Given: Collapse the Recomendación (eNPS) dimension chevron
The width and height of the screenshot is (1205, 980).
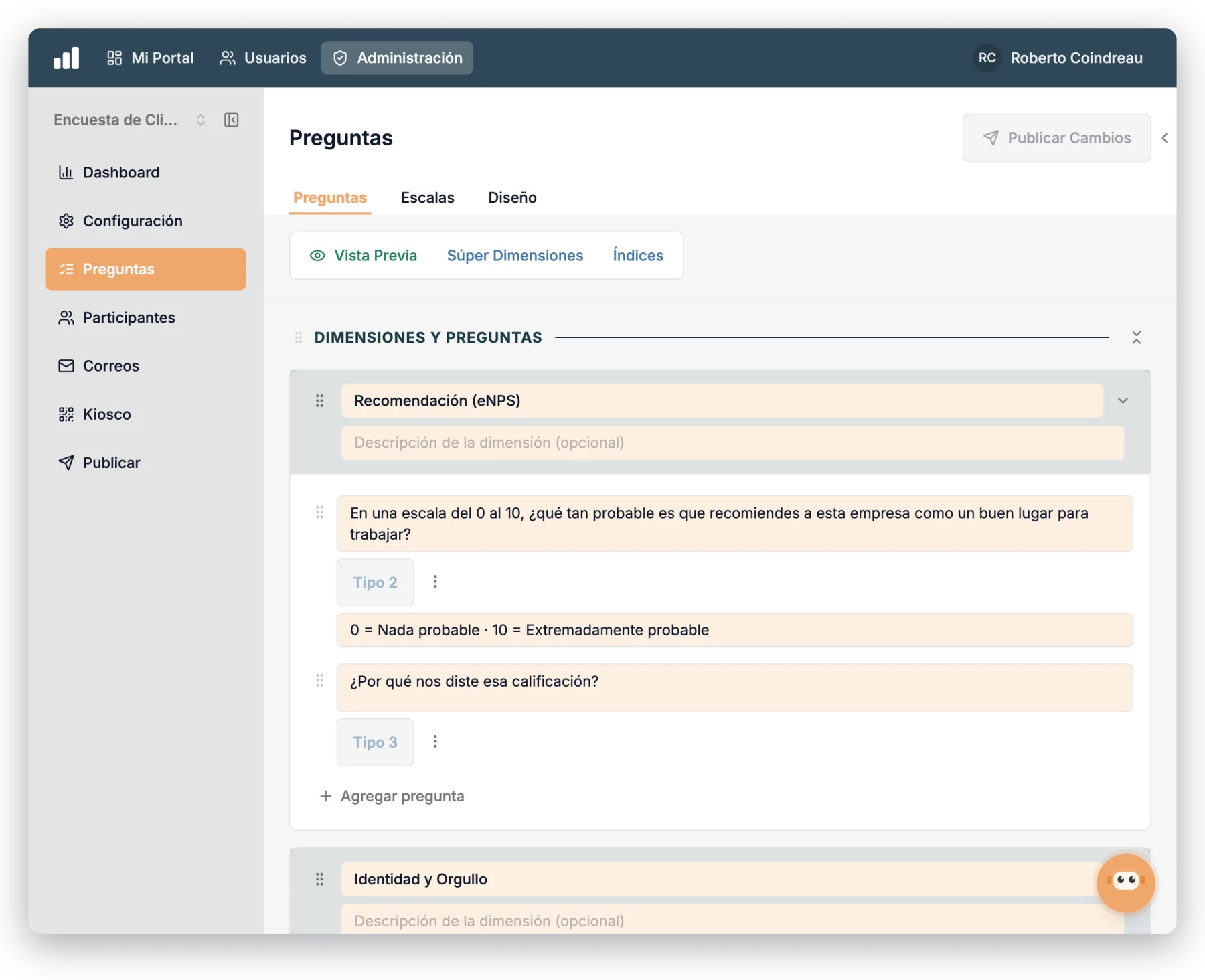Looking at the screenshot, I should click(1123, 400).
